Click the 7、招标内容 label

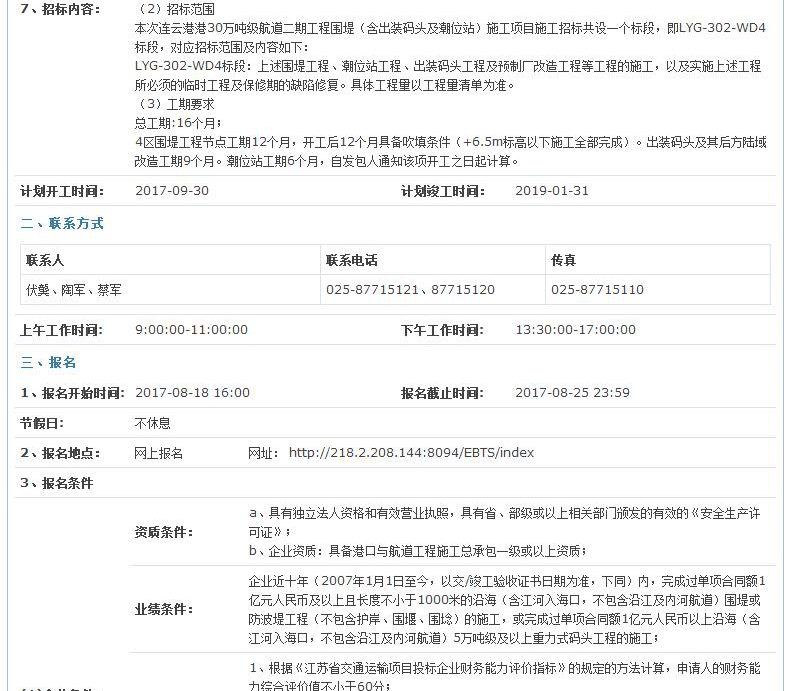coord(60,9)
